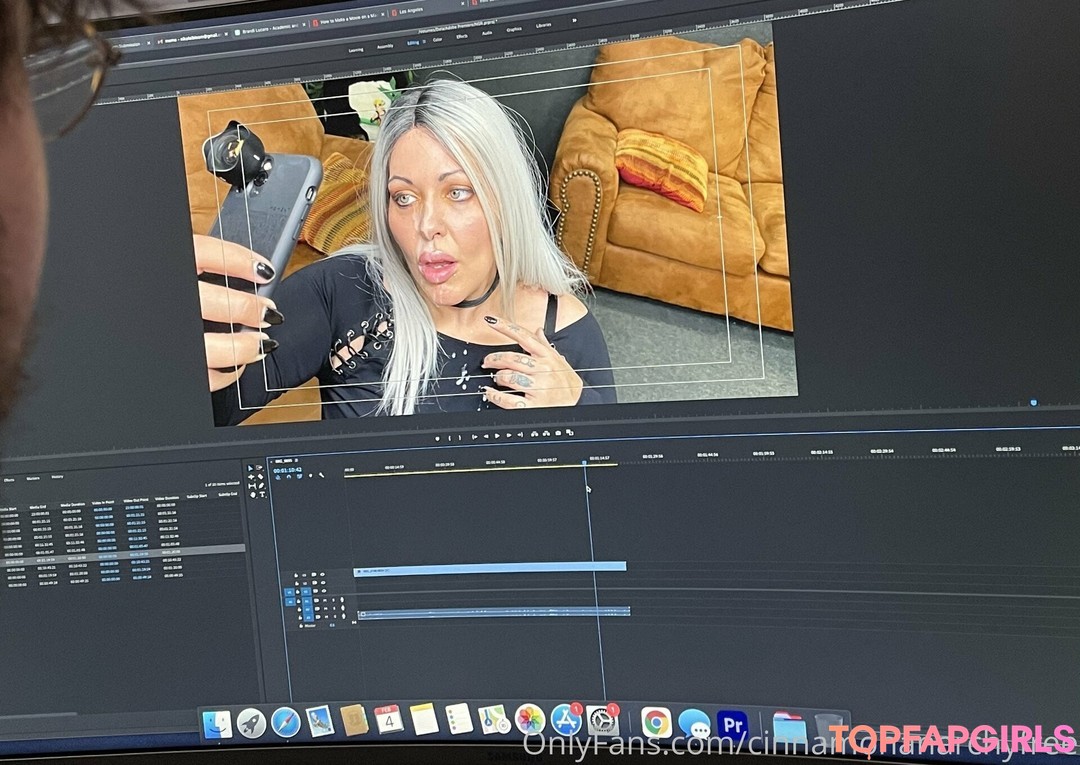
Task: Launch the Photos app in dock
Action: point(529,719)
